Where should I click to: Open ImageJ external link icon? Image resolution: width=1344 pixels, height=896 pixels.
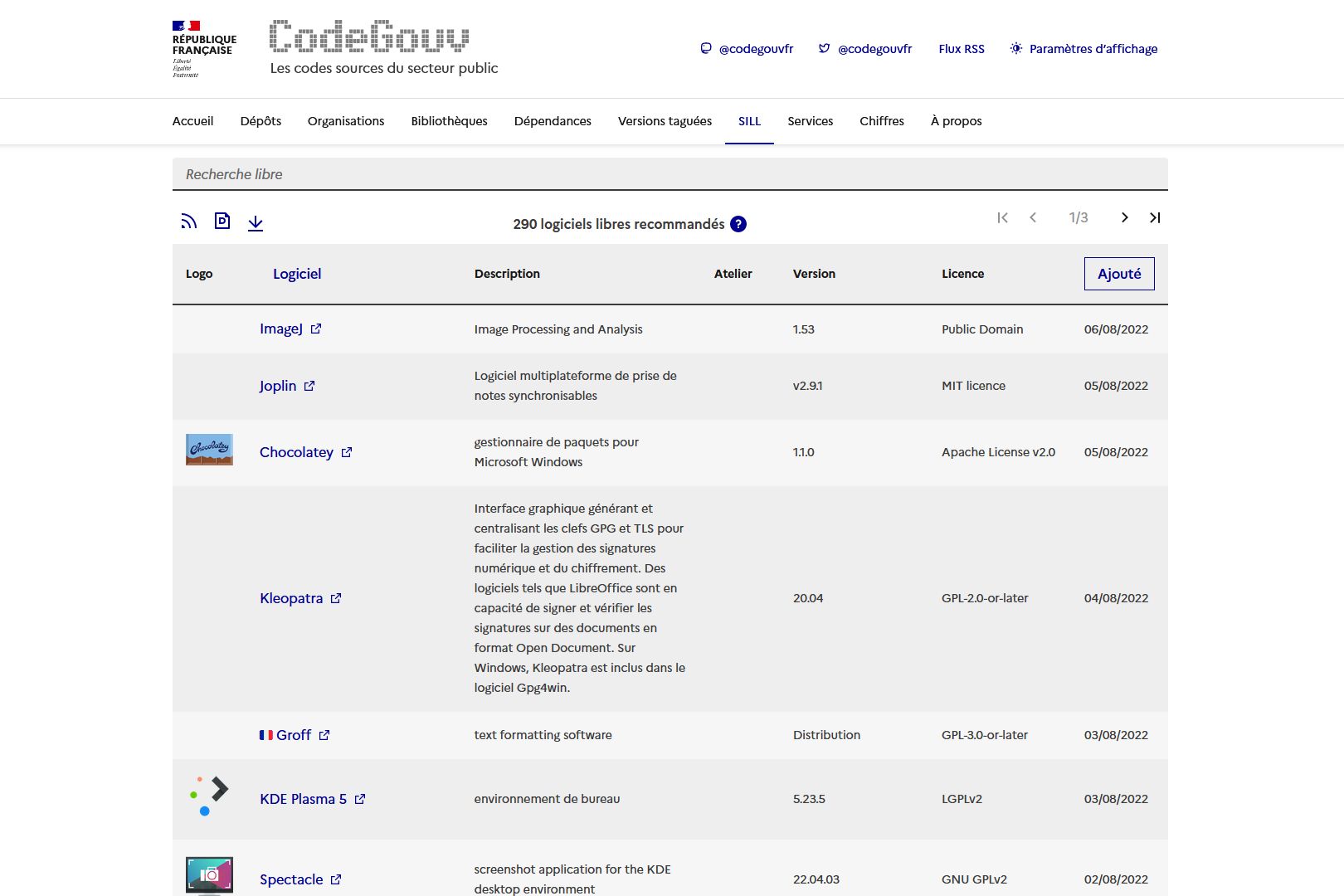(316, 329)
